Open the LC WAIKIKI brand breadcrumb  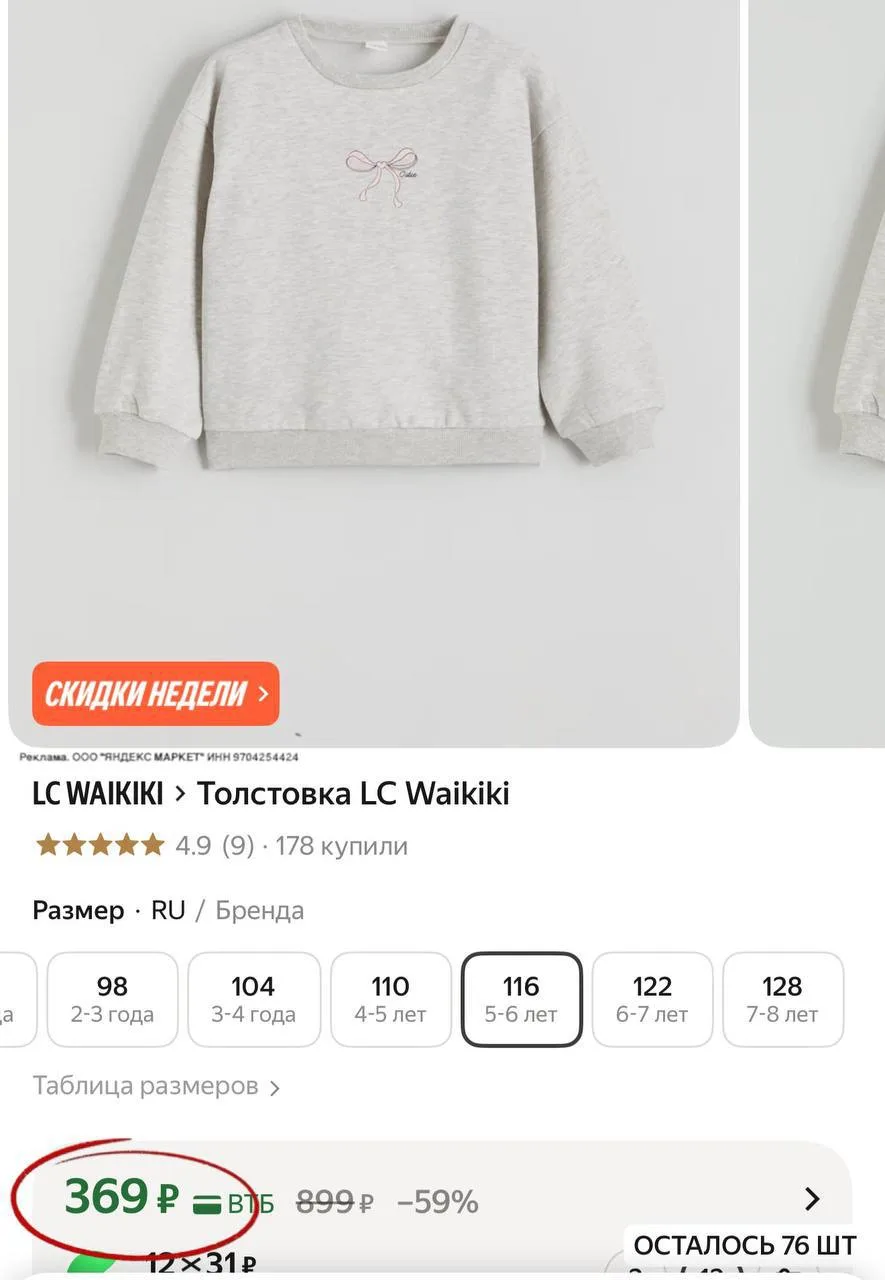coord(98,794)
